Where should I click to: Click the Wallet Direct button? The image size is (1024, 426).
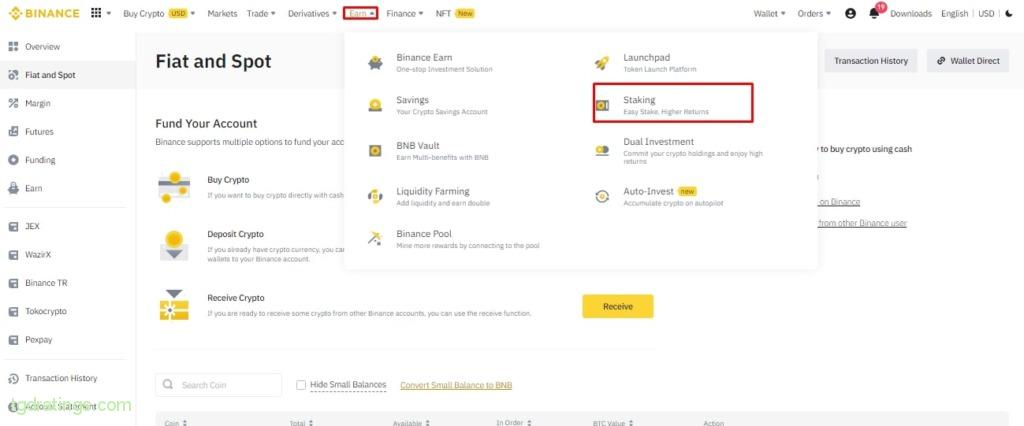pyautogui.click(x=968, y=61)
